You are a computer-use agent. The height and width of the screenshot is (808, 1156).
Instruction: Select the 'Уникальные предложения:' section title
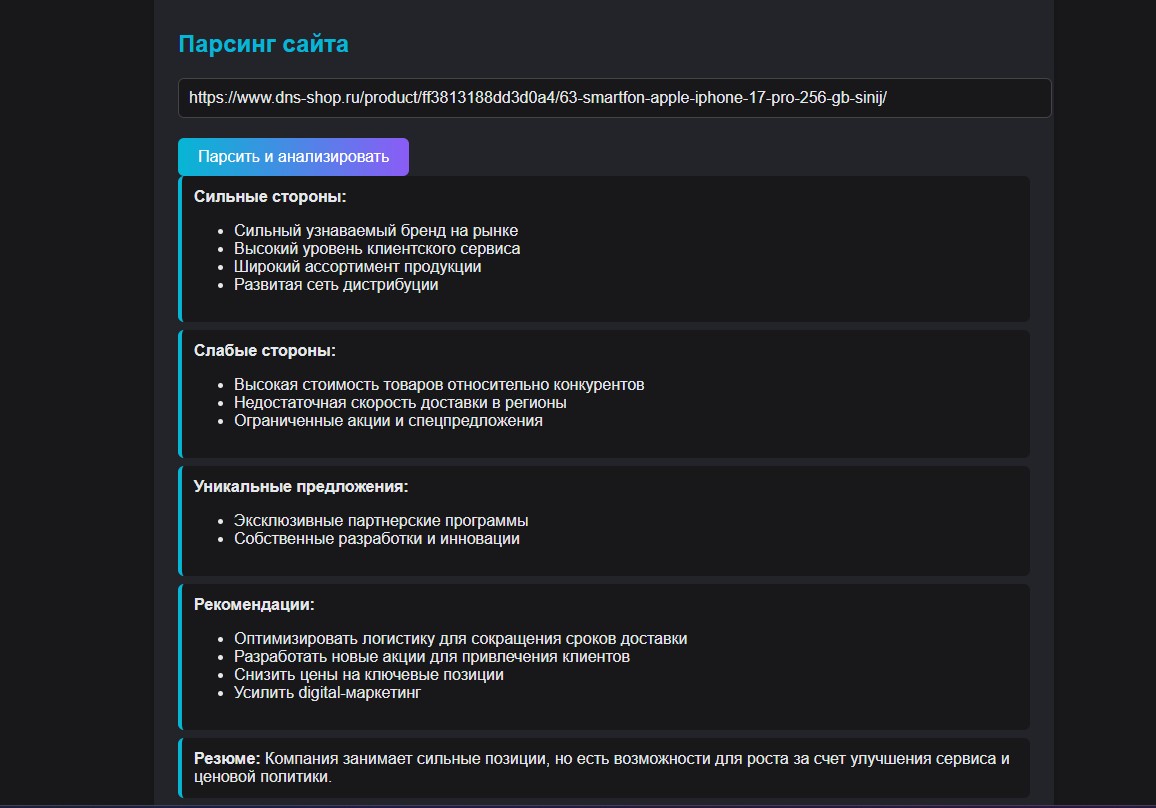(301, 487)
